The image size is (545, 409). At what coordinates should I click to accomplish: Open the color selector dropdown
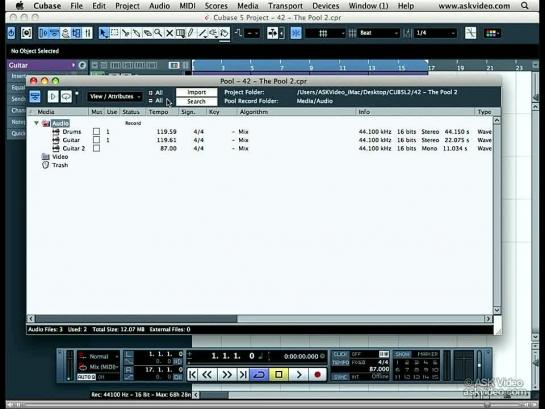492,33
